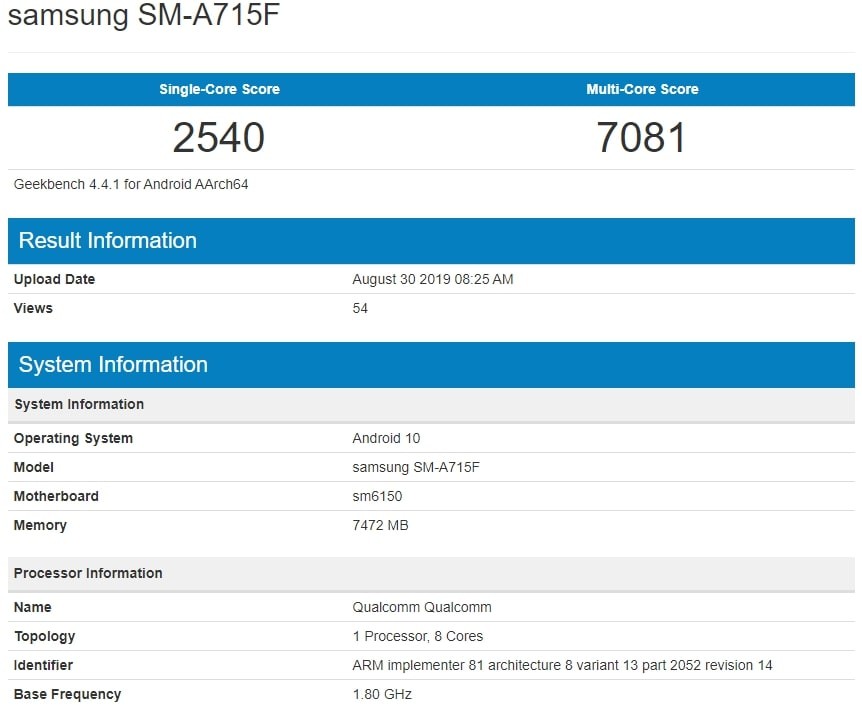This screenshot has width=862, height=707.
Task: Collapse the System Information section
Action: (113, 364)
